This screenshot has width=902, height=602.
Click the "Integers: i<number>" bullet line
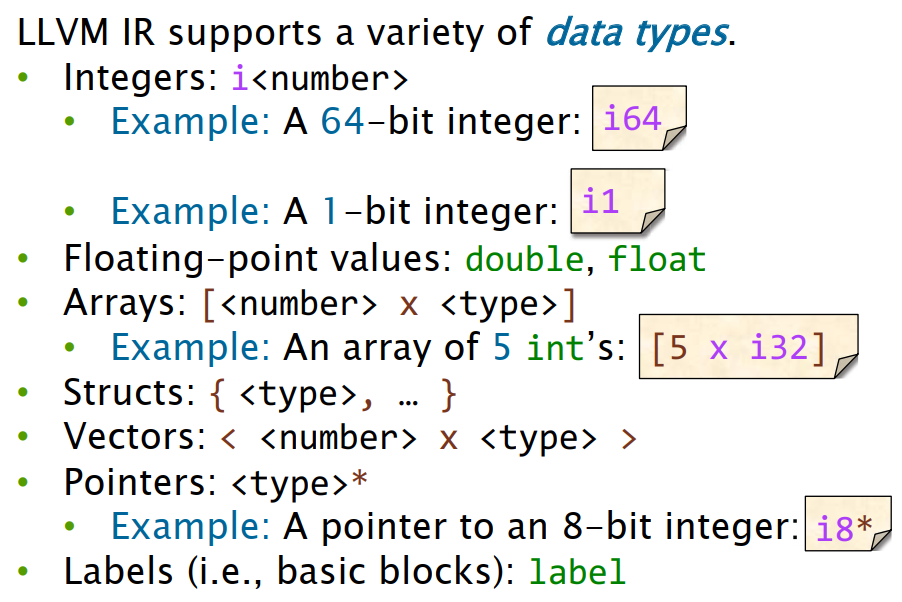click(x=235, y=77)
